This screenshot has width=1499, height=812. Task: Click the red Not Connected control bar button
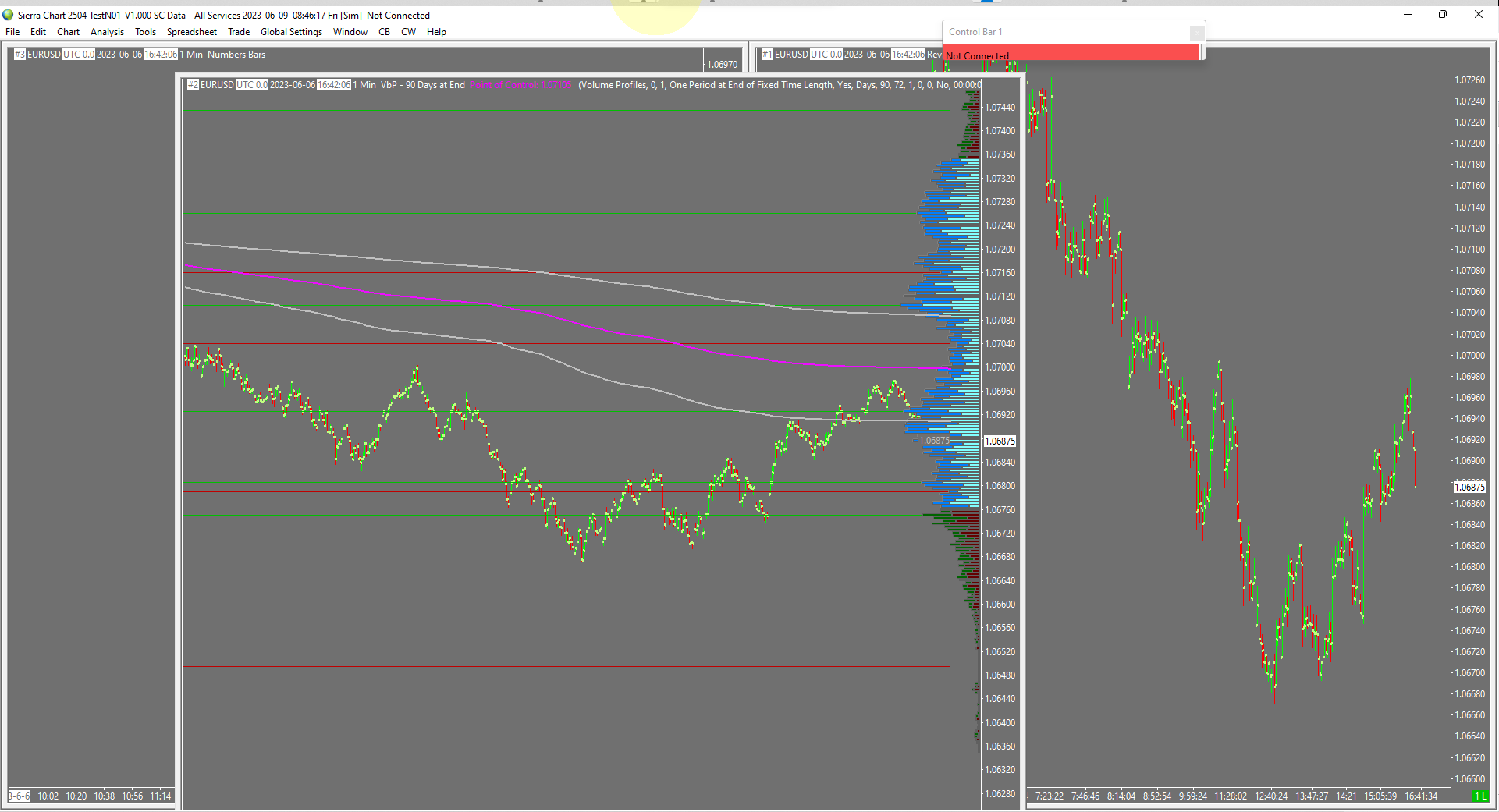coord(1071,52)
